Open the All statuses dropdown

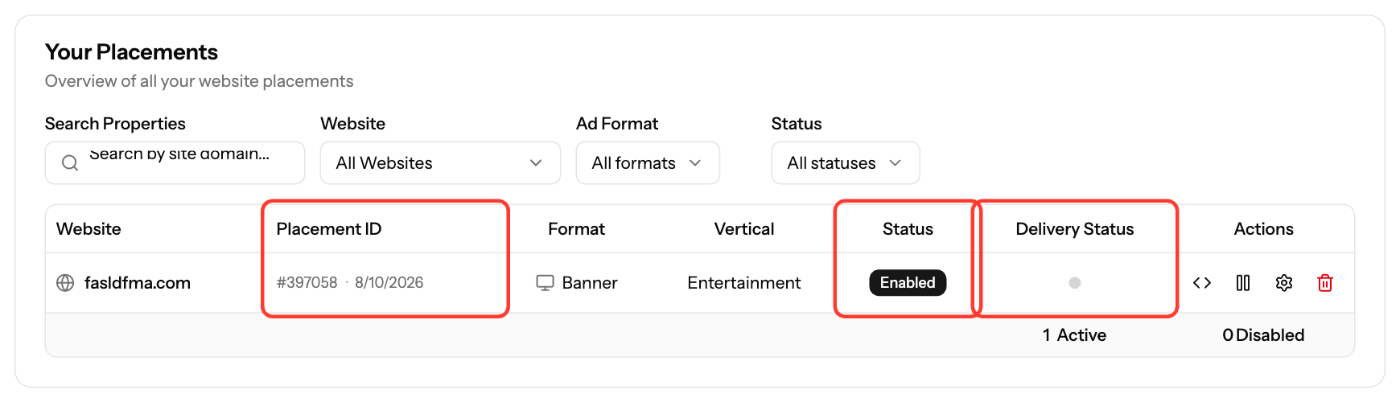(845, 162)
